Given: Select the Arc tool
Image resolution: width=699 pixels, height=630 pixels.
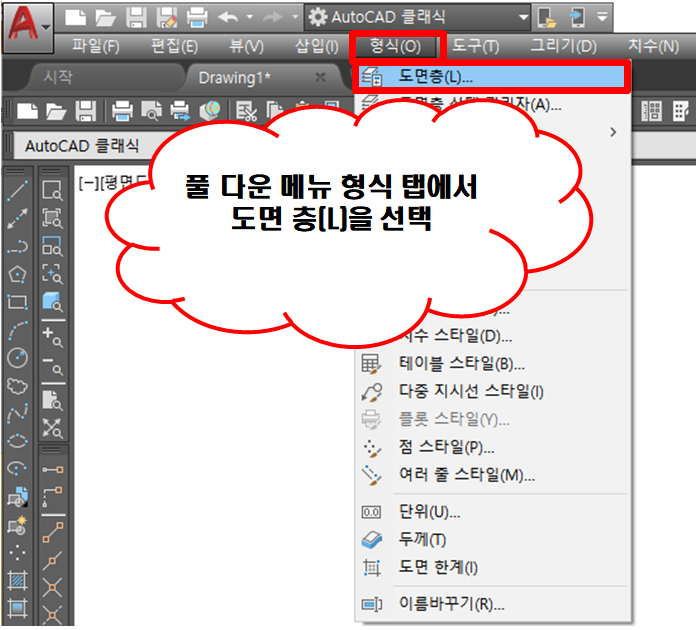Looking at the screenshot, I should pos(17,330).
